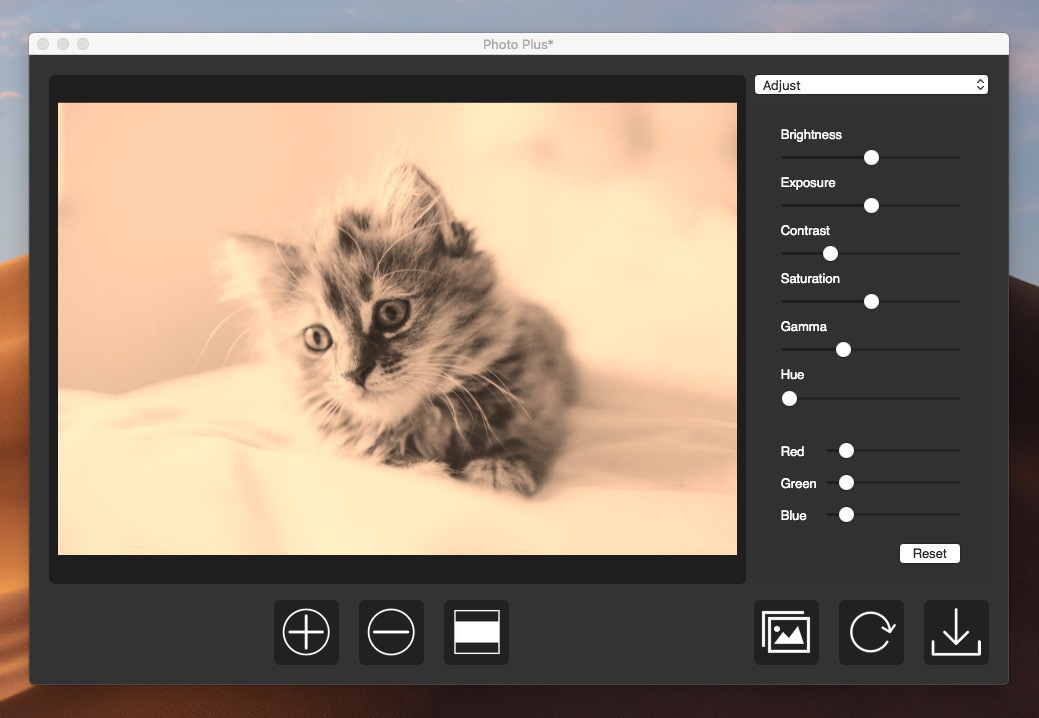
Task: Click the Gamma slider handle
Action: [843, 349]
